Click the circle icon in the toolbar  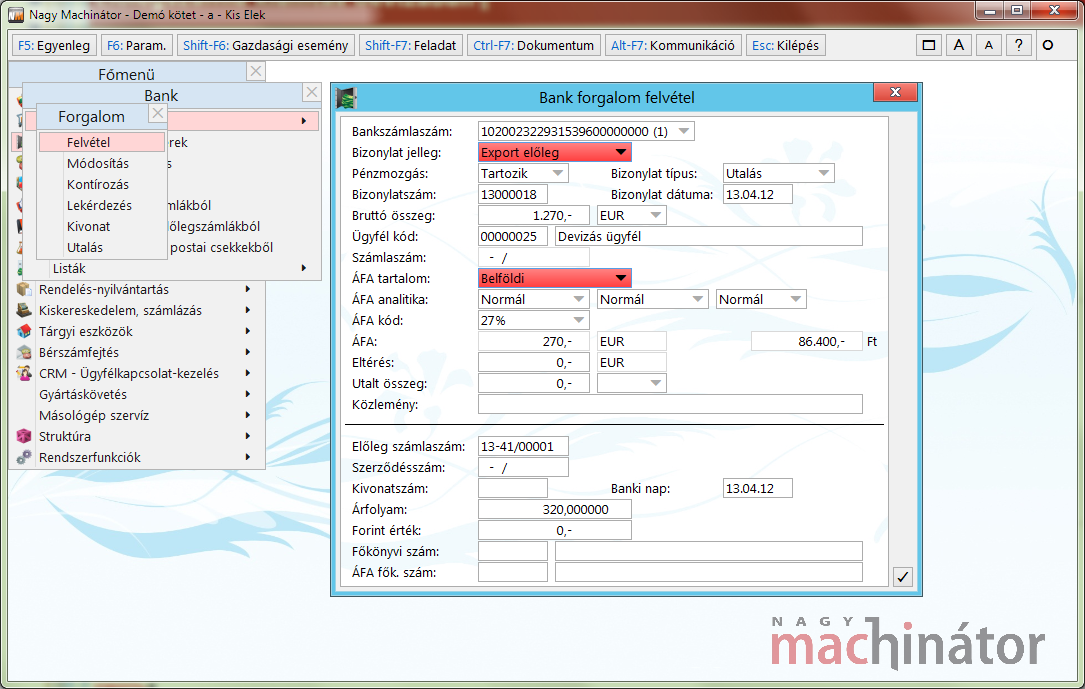pyautogui.click(x=1048, y=46)
